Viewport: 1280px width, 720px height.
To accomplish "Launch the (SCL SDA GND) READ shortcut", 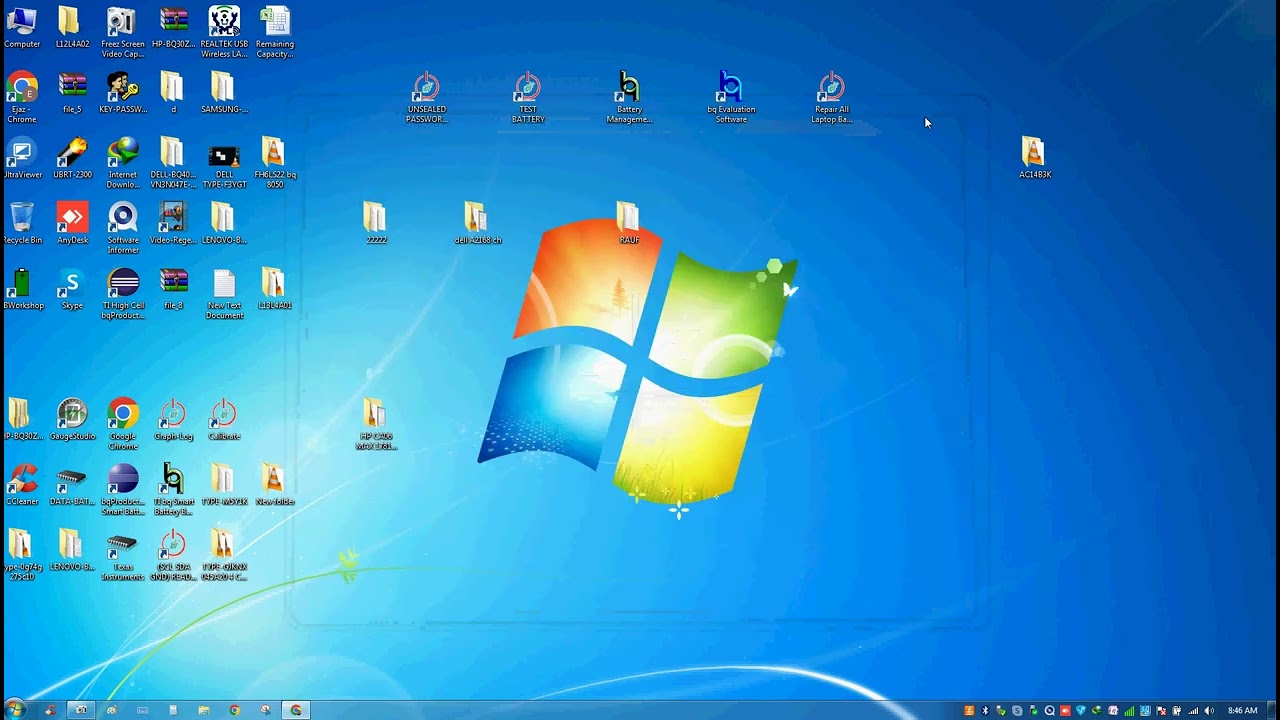I will (173, 555).
